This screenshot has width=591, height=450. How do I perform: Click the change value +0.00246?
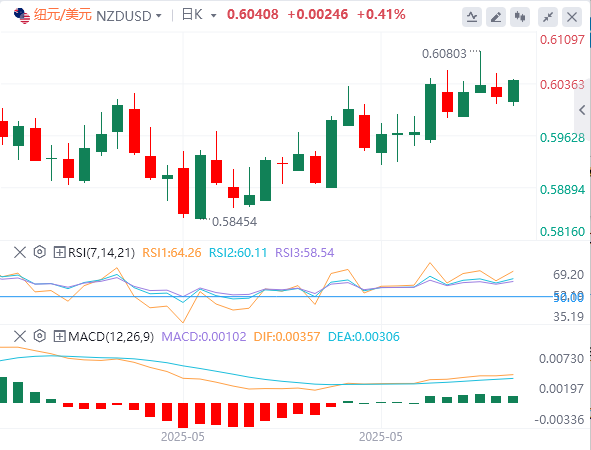317,14
